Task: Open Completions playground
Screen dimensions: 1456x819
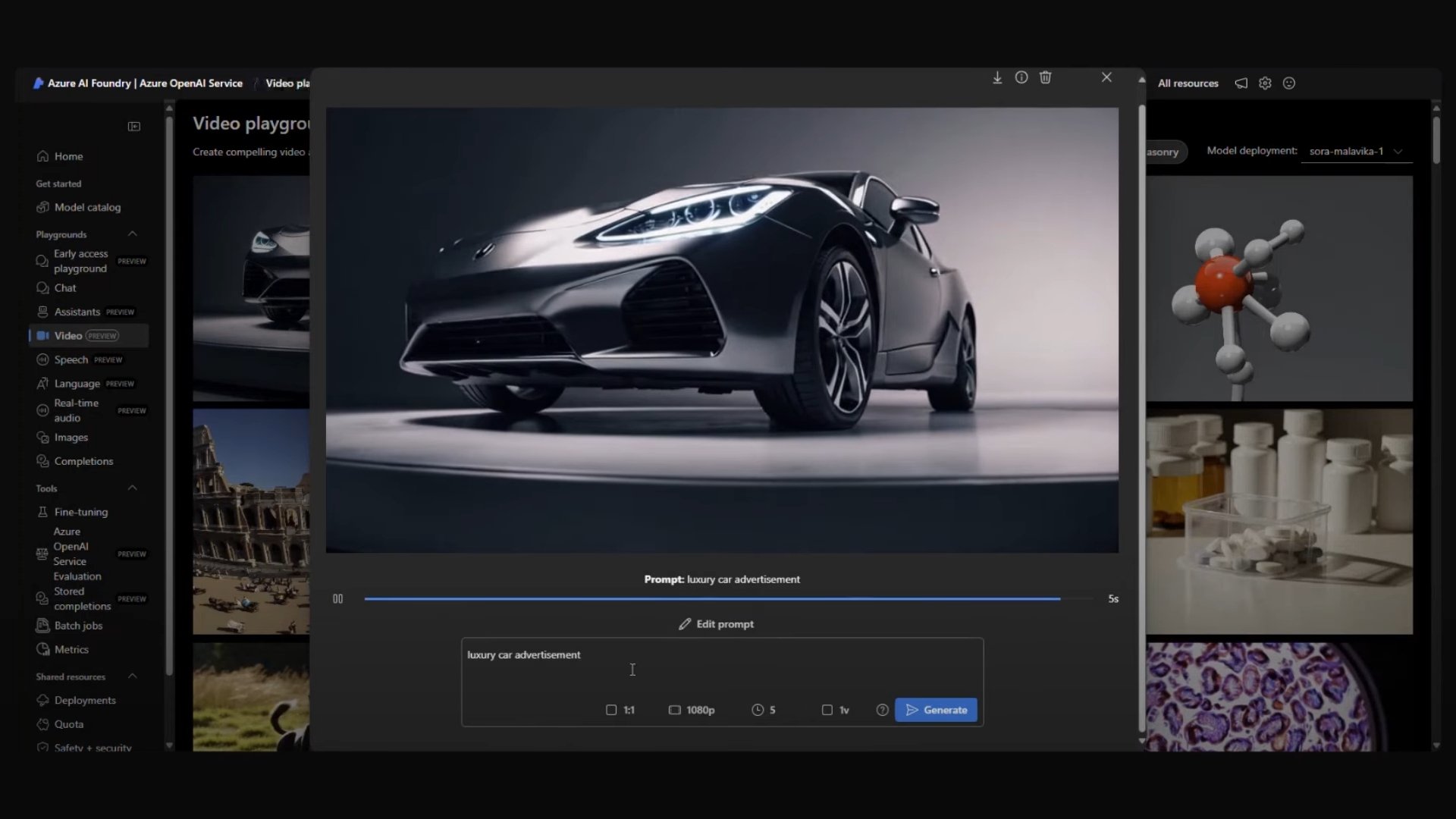Action: tap(74, 461)
